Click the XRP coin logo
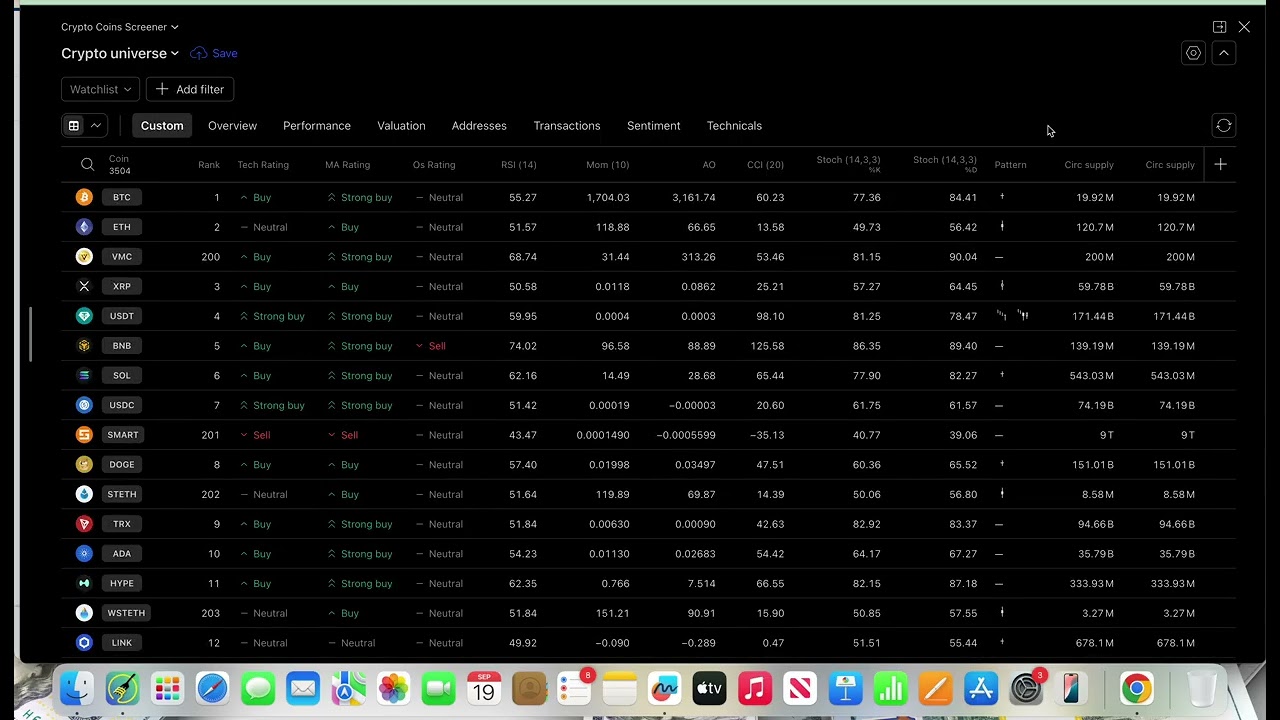This screenshot has height=720, width=1280. pyautogui.click(x=84, y=286)
